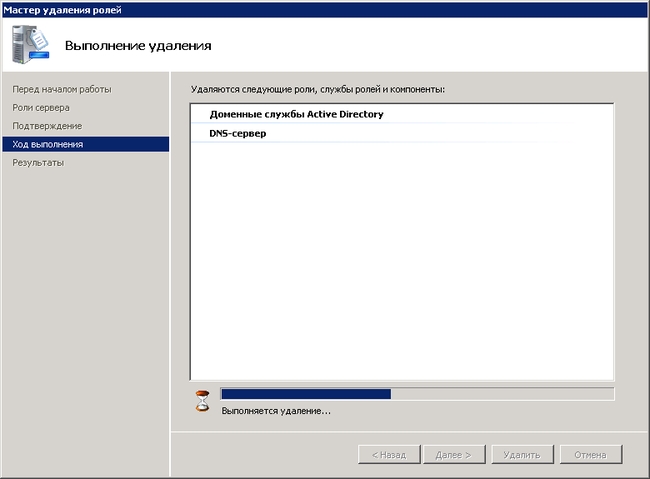Click the 'Удалить' button
The width and height of the screenshot is (650, 479).
tap(522, 455)
